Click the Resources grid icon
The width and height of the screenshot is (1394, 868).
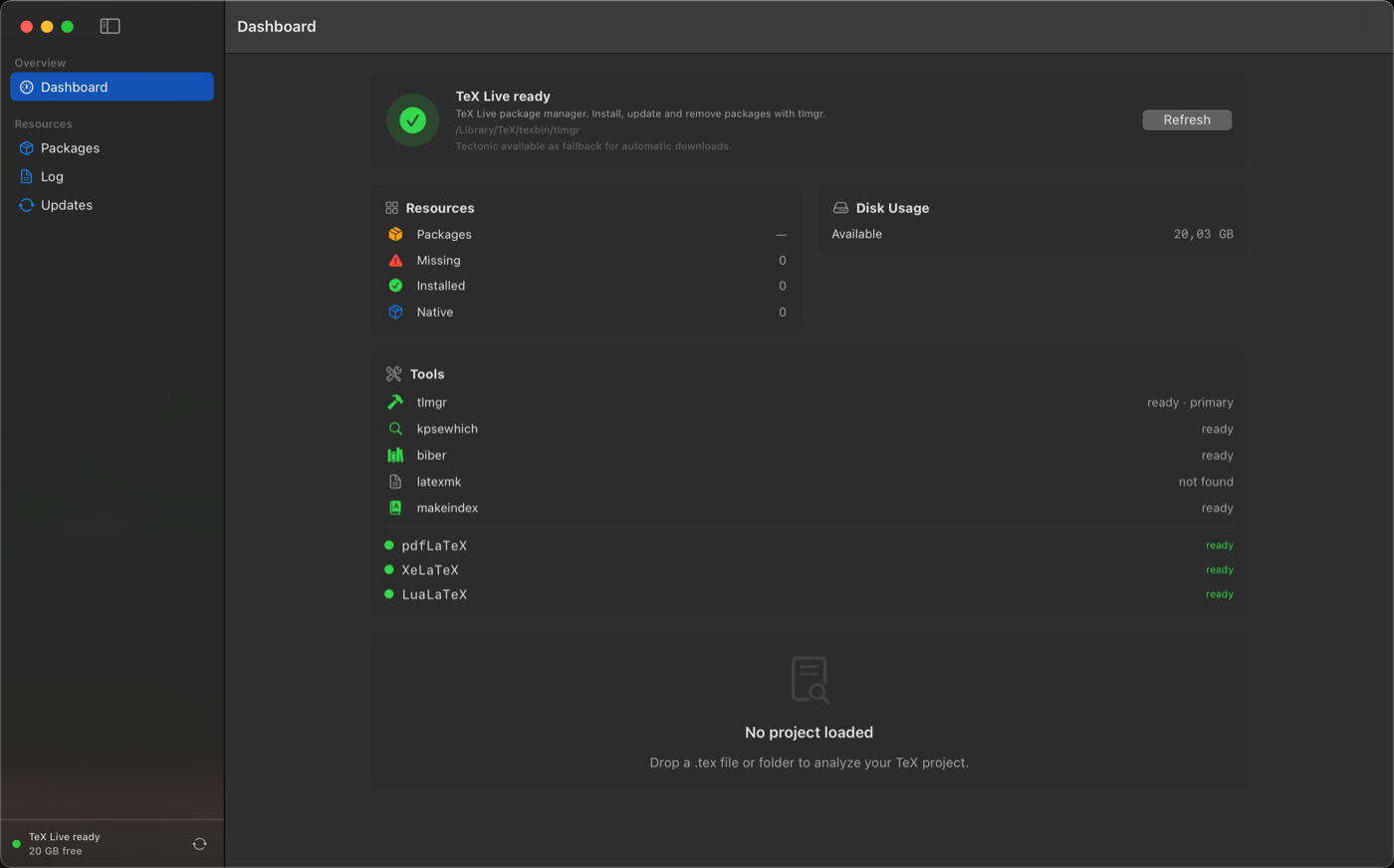tap(391, 208)
